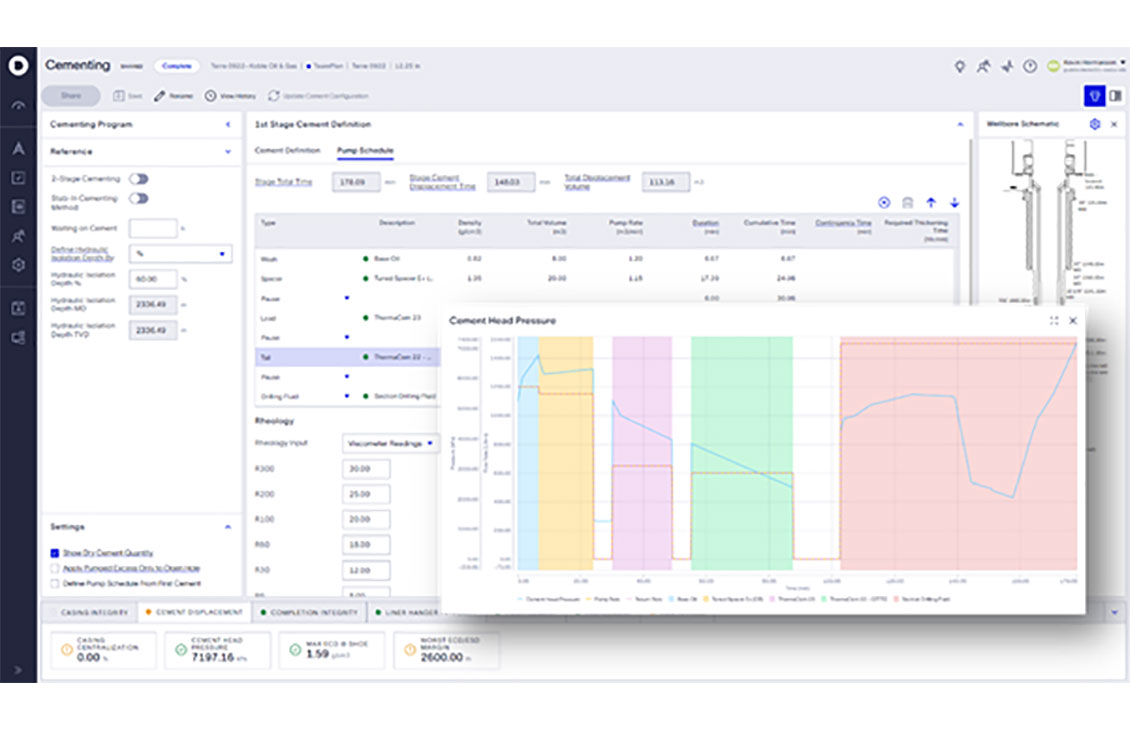The image size is (1130, 730).
Task: Click the blue shield icon at top right
Action: [x=1094, y=96]
